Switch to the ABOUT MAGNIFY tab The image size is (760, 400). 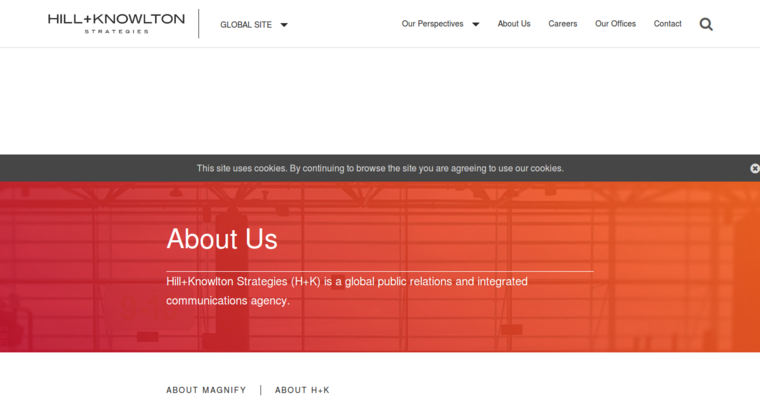(206, 390)
